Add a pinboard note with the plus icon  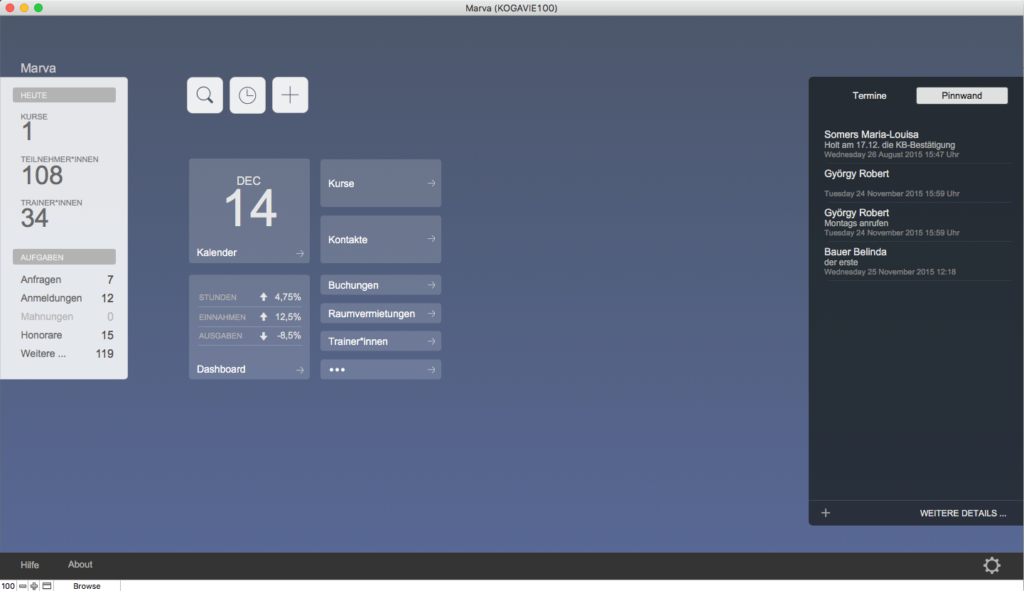click(826, 513)
